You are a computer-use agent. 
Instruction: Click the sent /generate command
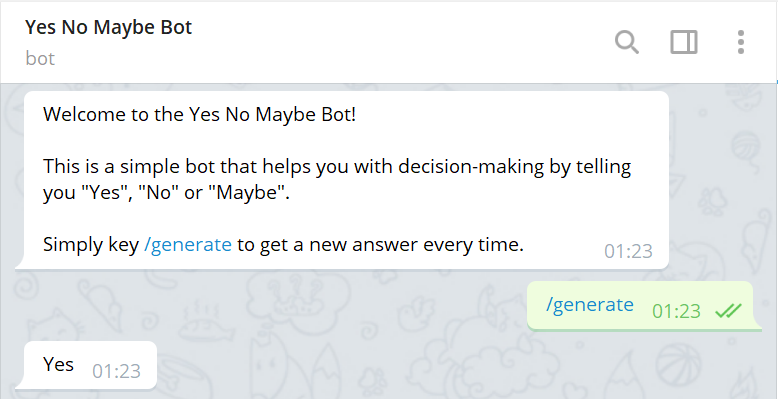(x=589, y=304)
